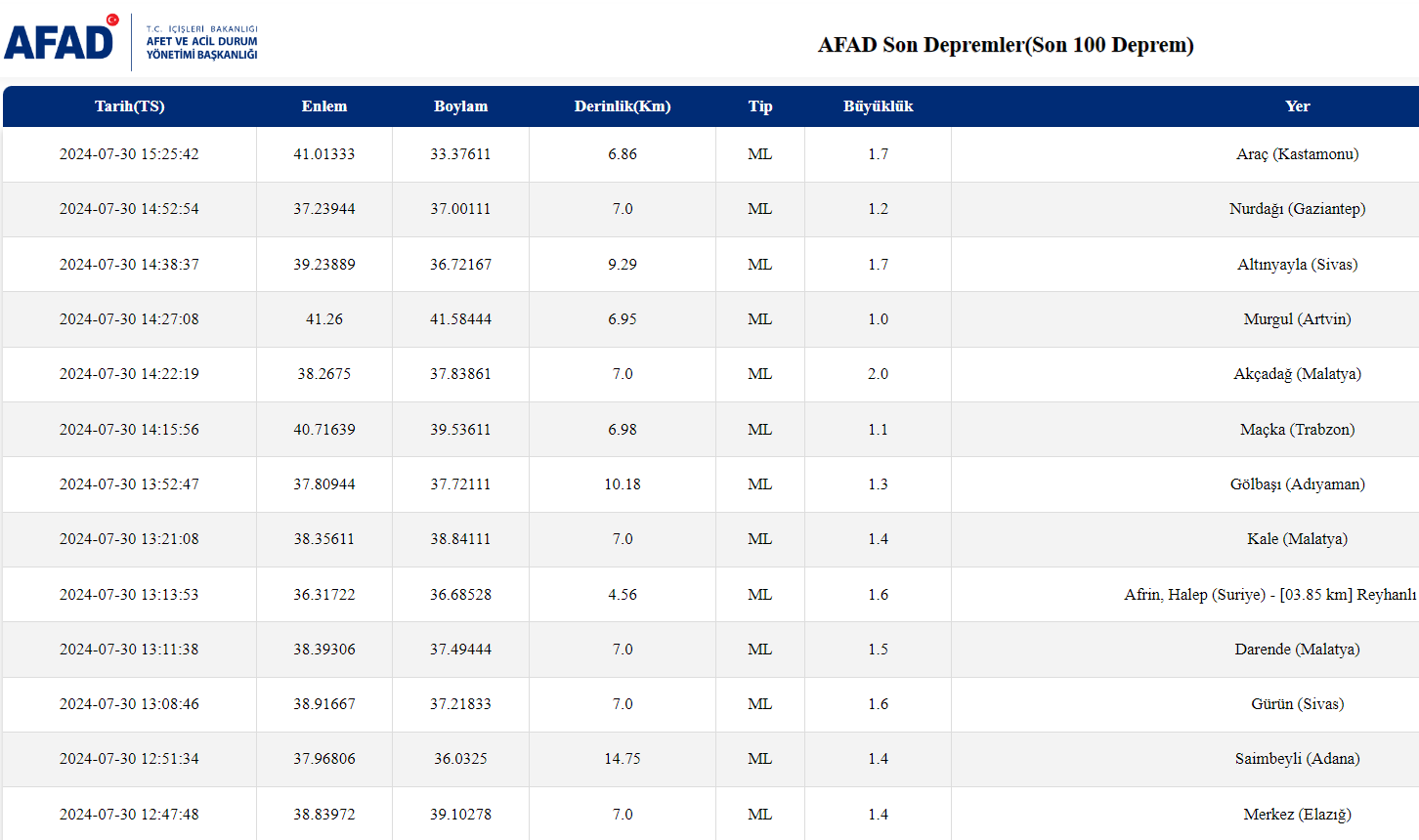Select the Saimbeyli (Adana) location cell

tap(1298, 759)
